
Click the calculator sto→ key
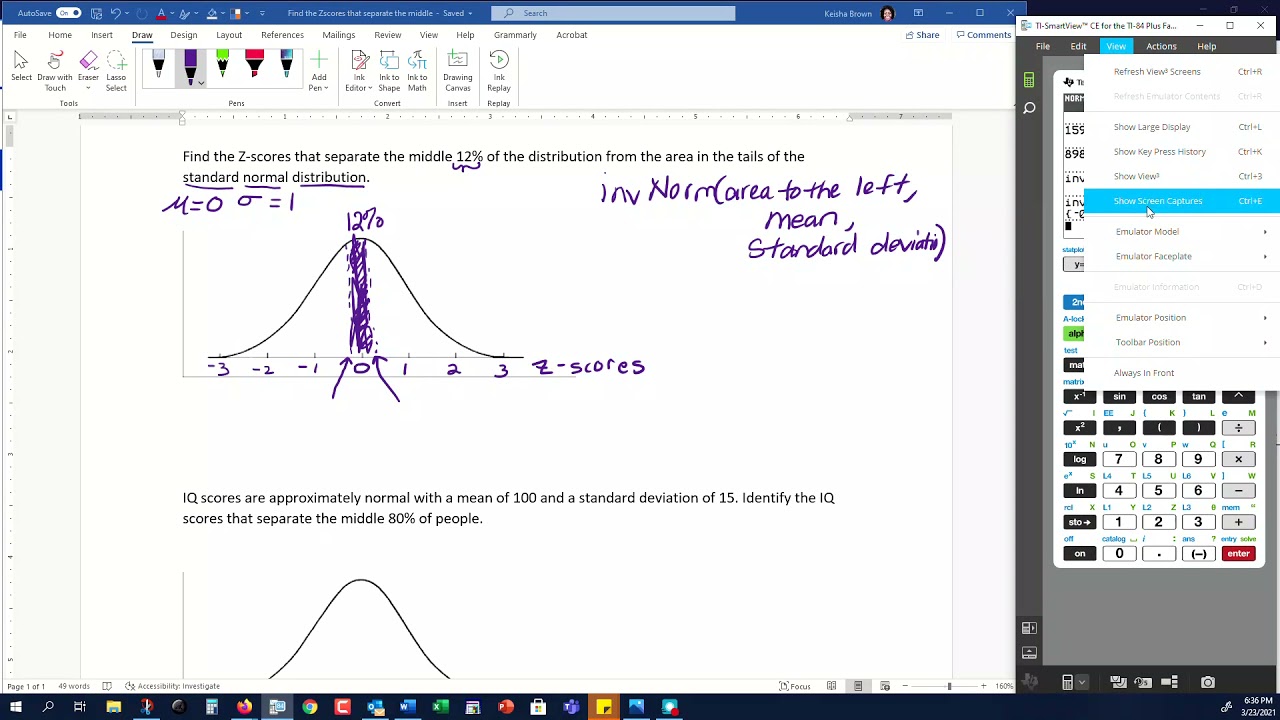(1080, 522)
